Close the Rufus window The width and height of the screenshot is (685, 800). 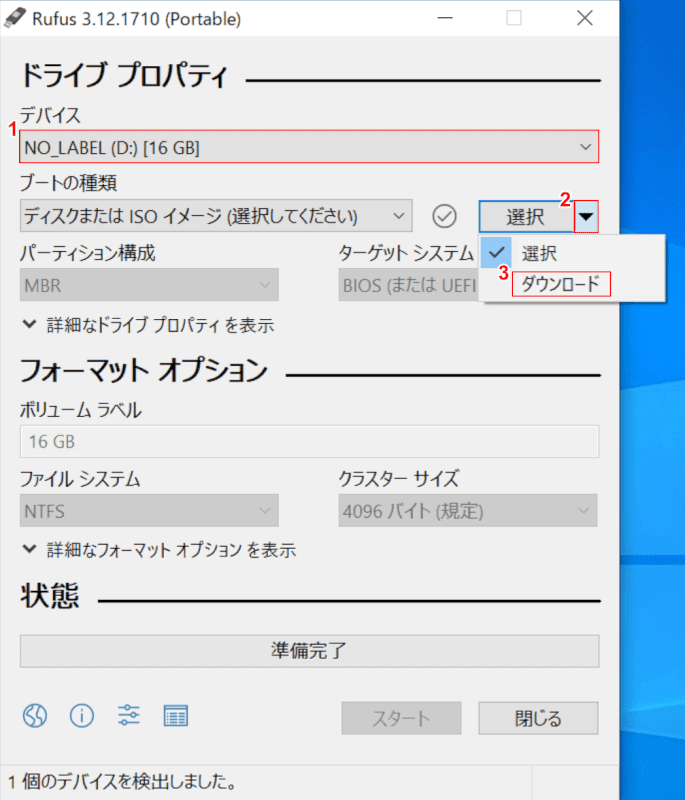tap(585, 18)
